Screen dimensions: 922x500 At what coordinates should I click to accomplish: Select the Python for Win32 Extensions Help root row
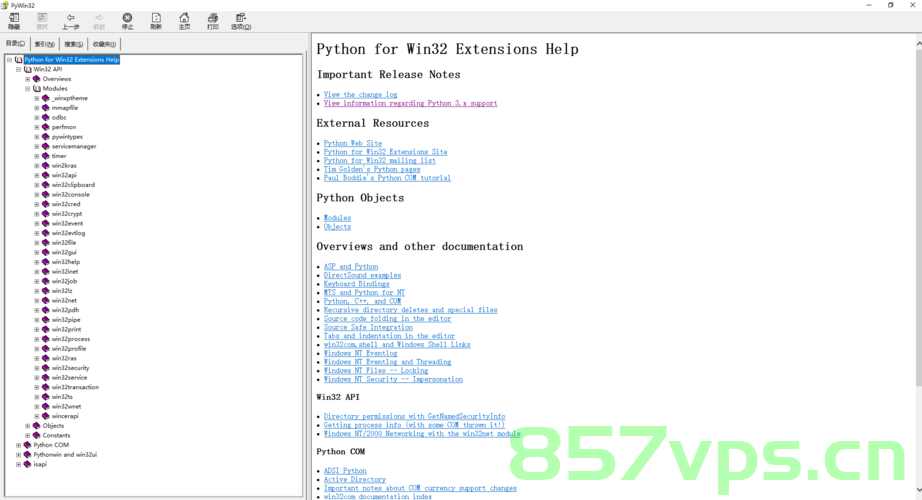[x=72, y=59]
